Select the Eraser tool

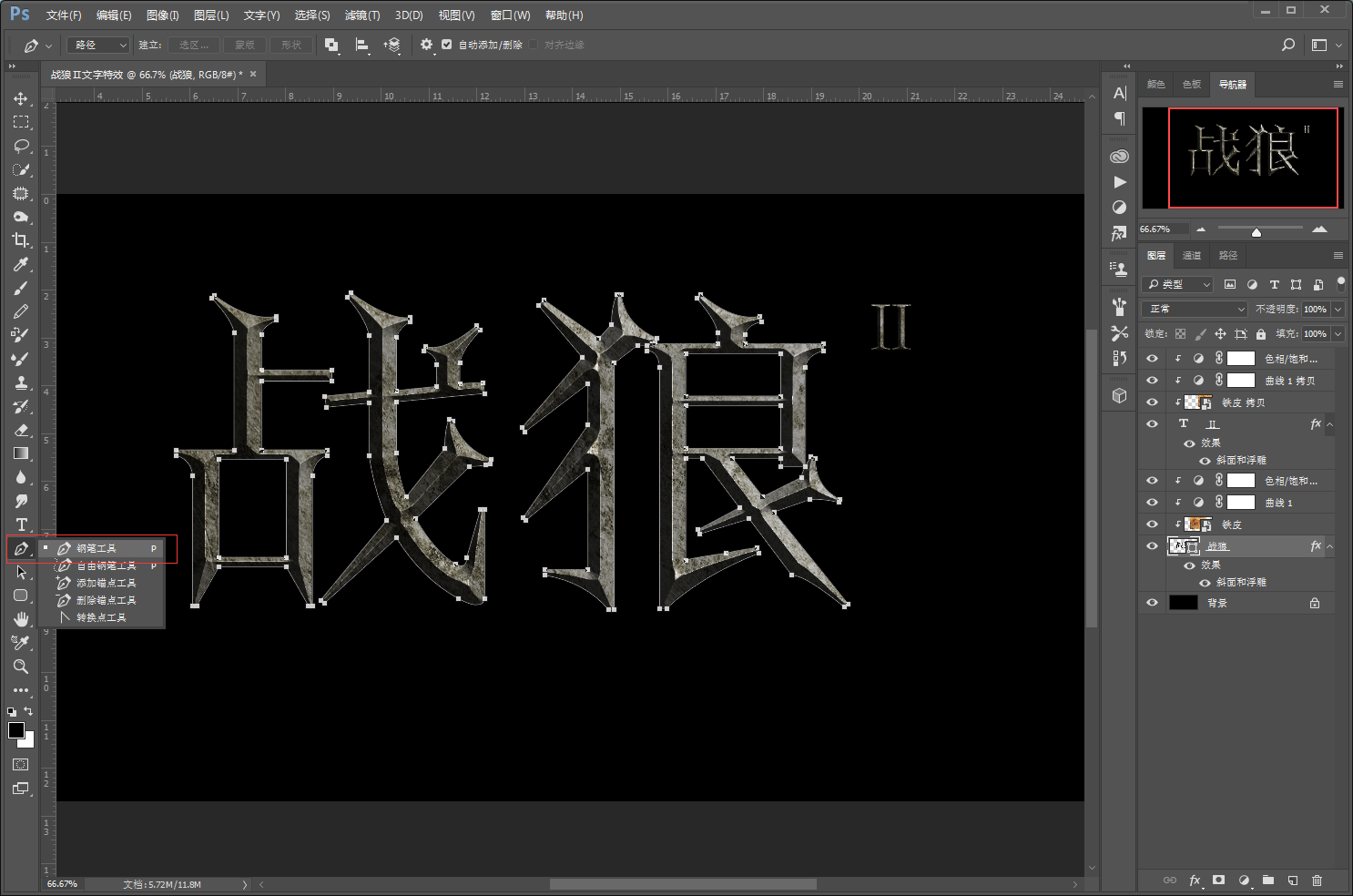21,430
